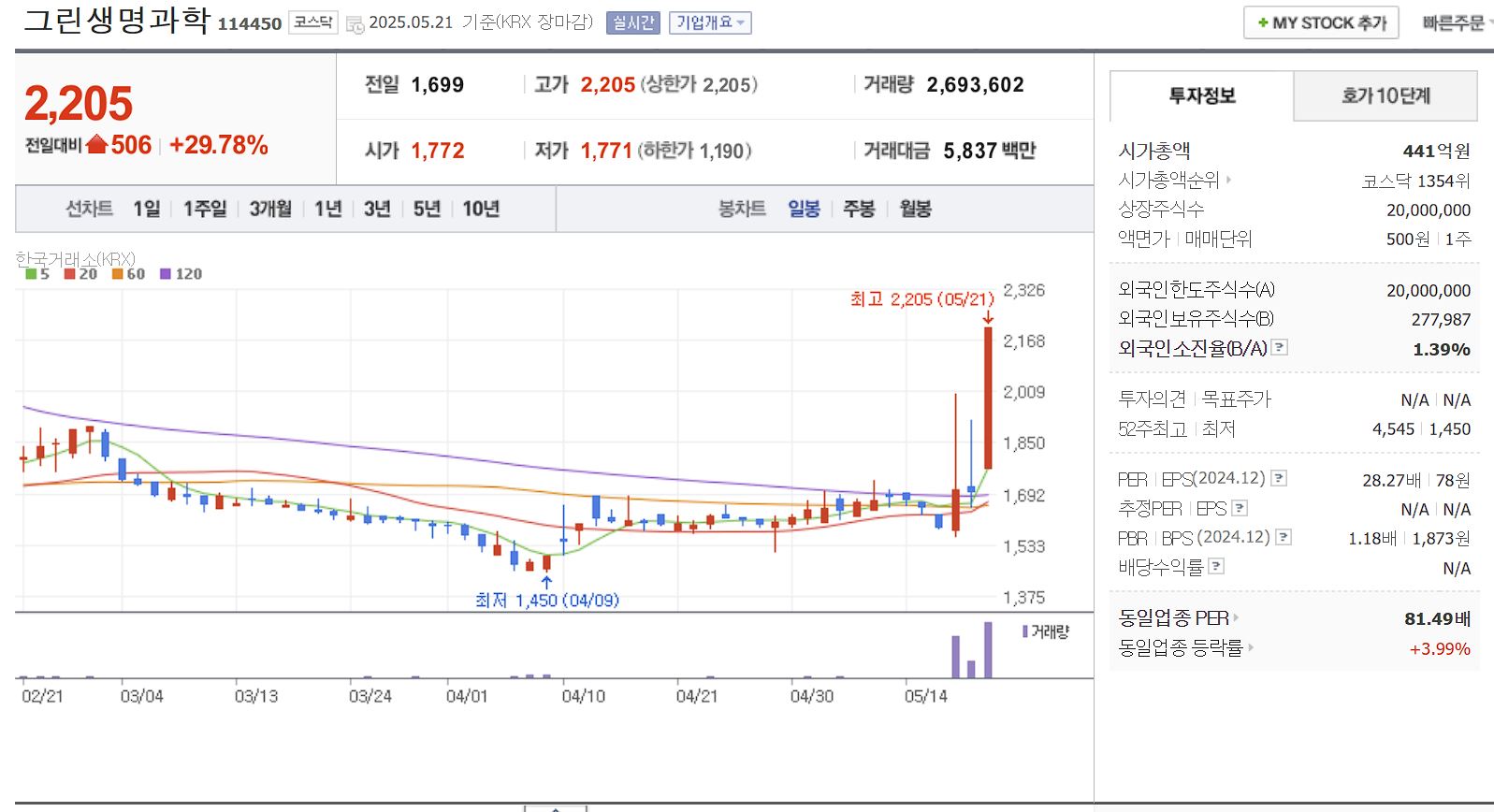
Task: Click the 동일업종 PER link
Action: 1174,617
